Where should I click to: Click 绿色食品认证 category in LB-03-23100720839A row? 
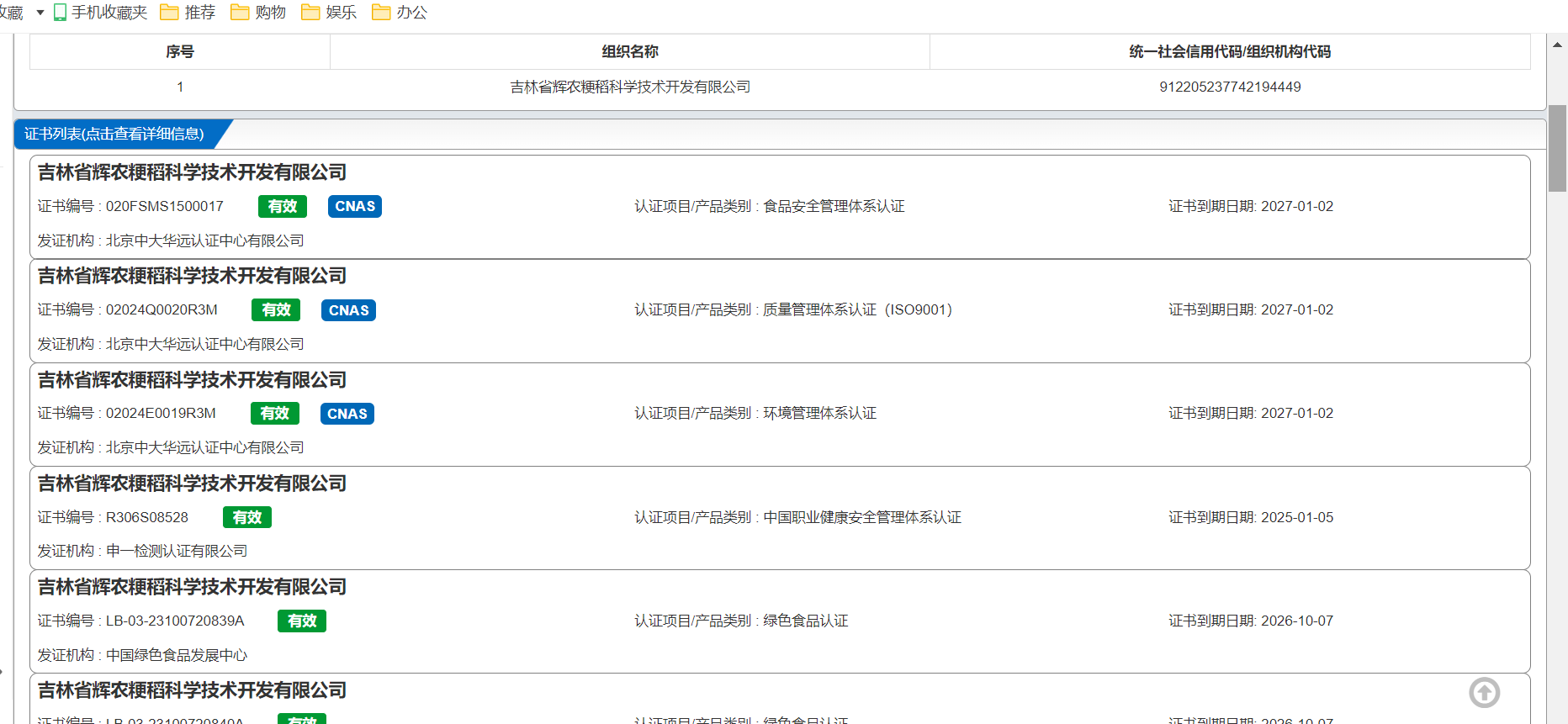point(805,621)
